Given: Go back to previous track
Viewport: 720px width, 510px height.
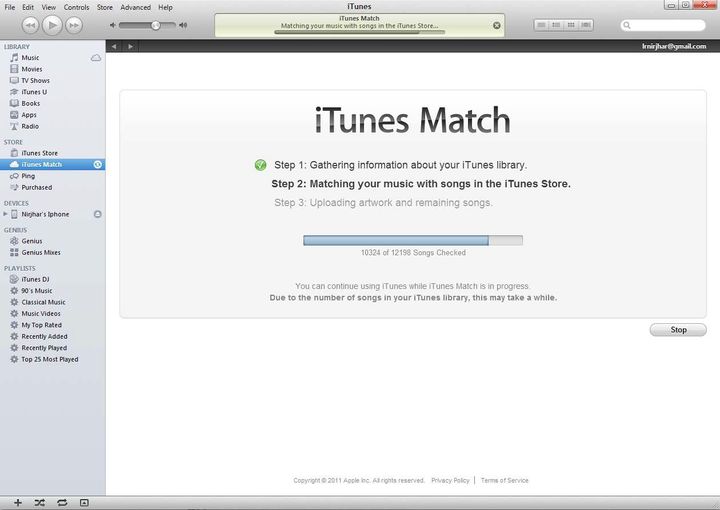Looking at the screenshot, I should [30, 24].
